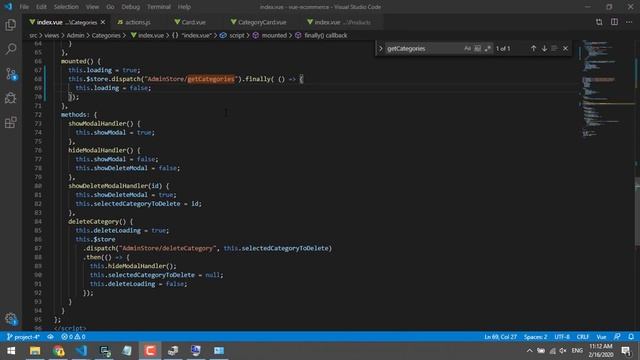Select language mode Vue

pos(601,337)
